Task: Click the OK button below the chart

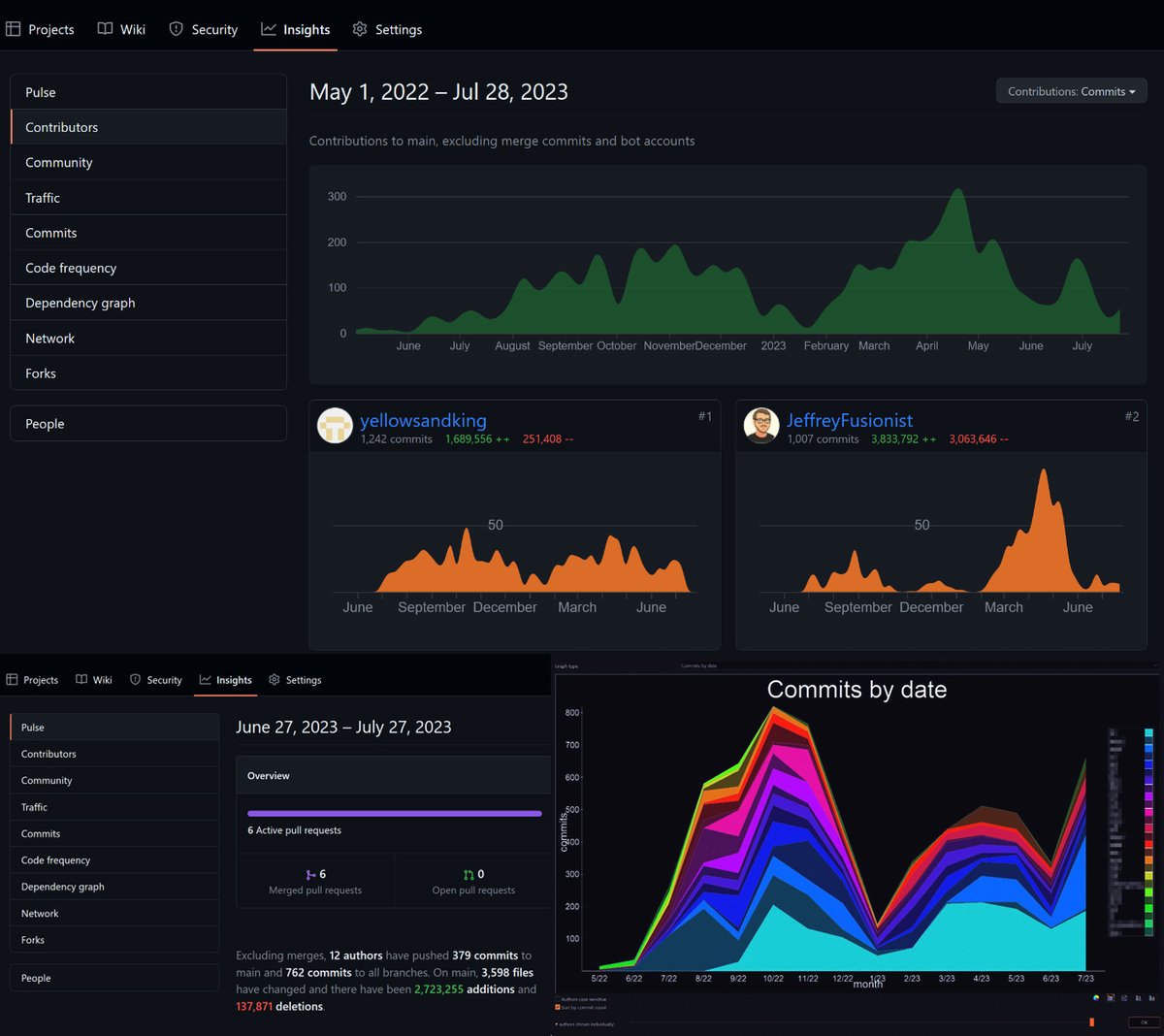Action: [x=1144, y=1021]
